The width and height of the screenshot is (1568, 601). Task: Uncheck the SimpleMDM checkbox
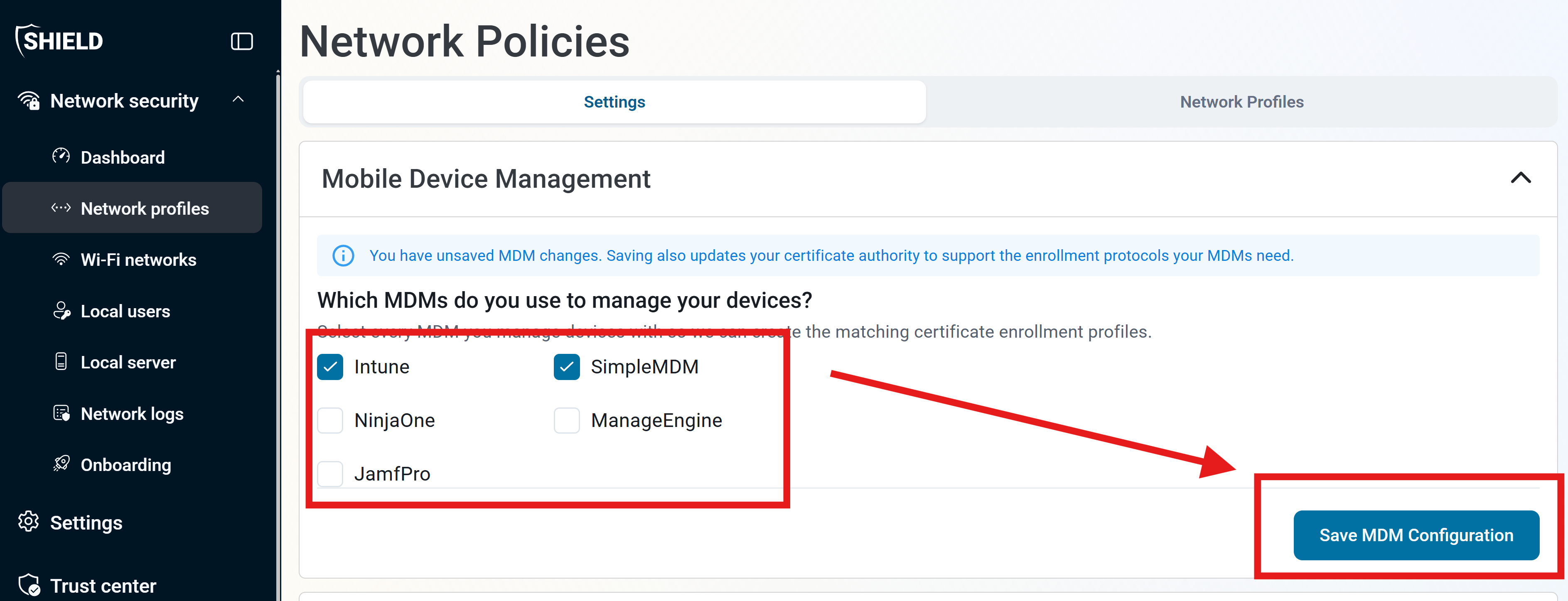tap(566, 367)
